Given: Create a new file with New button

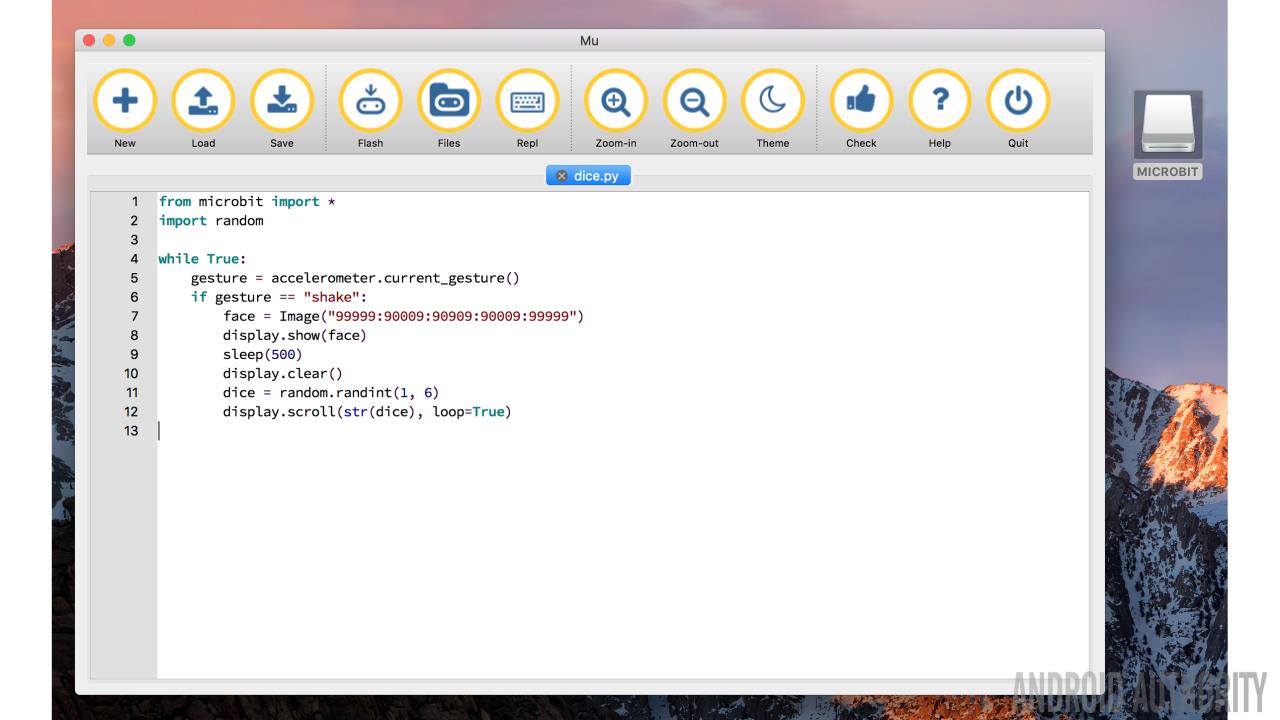Looking at the screenshot, I should (x=125, y=101).
